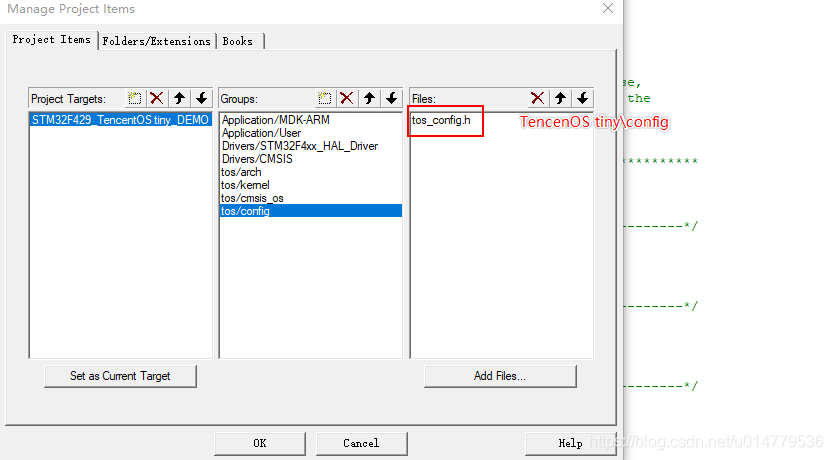Select the tos/arch group
Image resolution: width=833 pixels, height=460 pixels.
click(x=310, y=172)
